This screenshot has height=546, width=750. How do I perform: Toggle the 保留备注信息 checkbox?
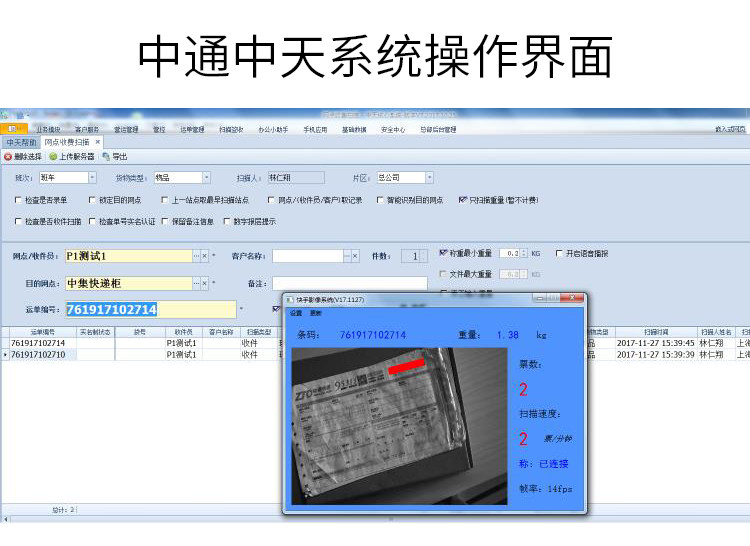point(165,221)
